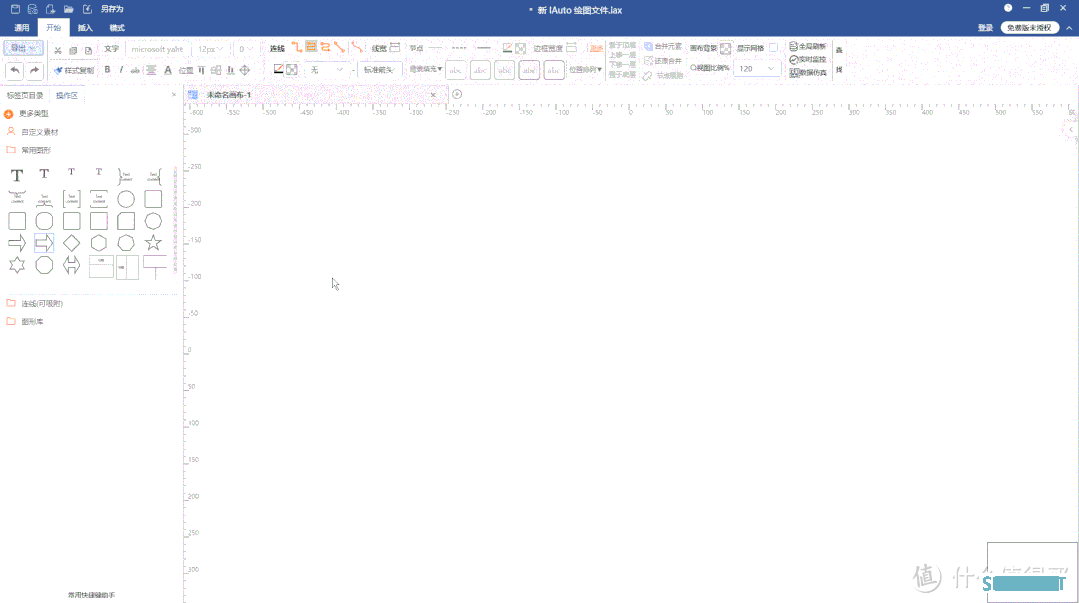Switch to the 格式 ribbon tab

click(x=117, y=28)
